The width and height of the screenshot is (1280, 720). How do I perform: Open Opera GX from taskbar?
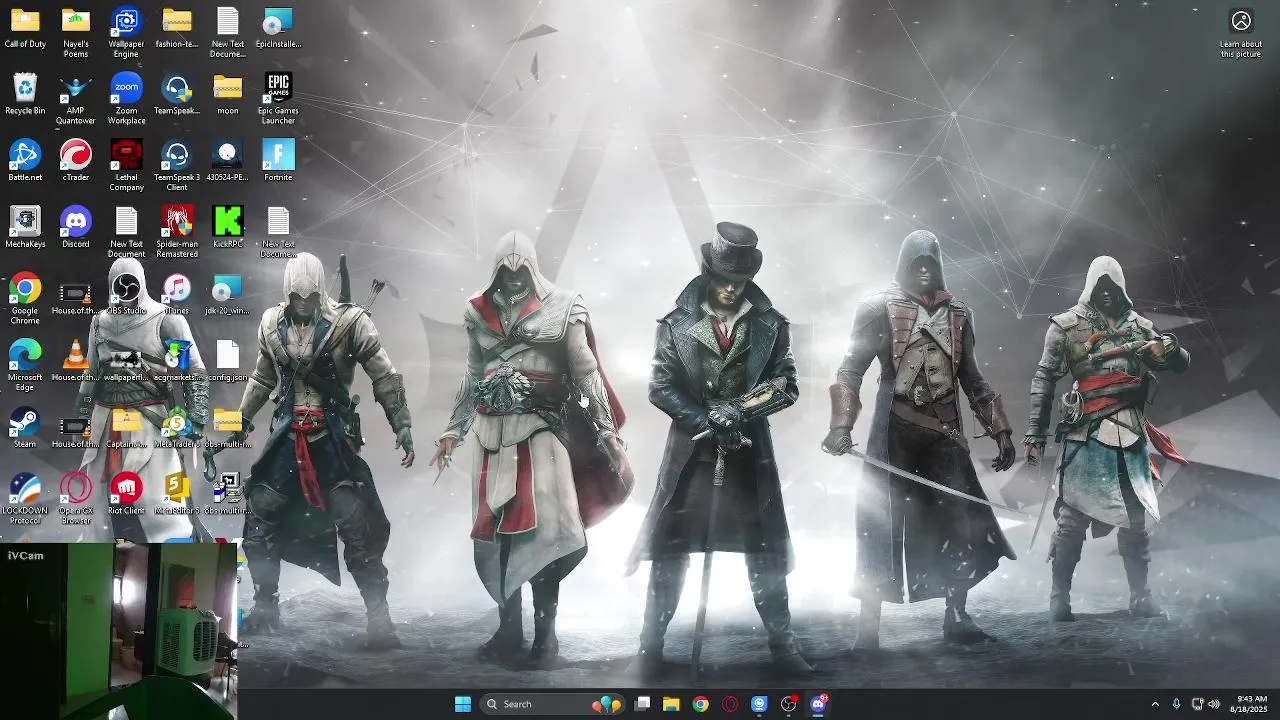730,704
